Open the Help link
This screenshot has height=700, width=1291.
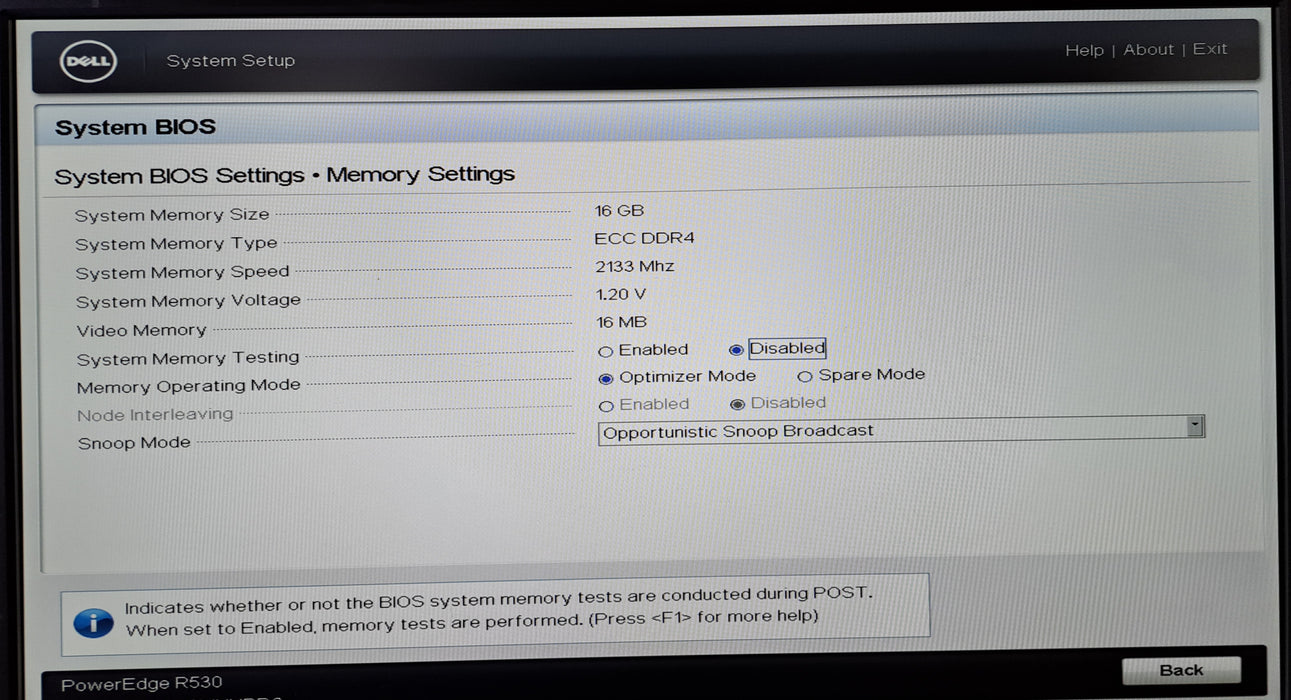point(1084,50)
